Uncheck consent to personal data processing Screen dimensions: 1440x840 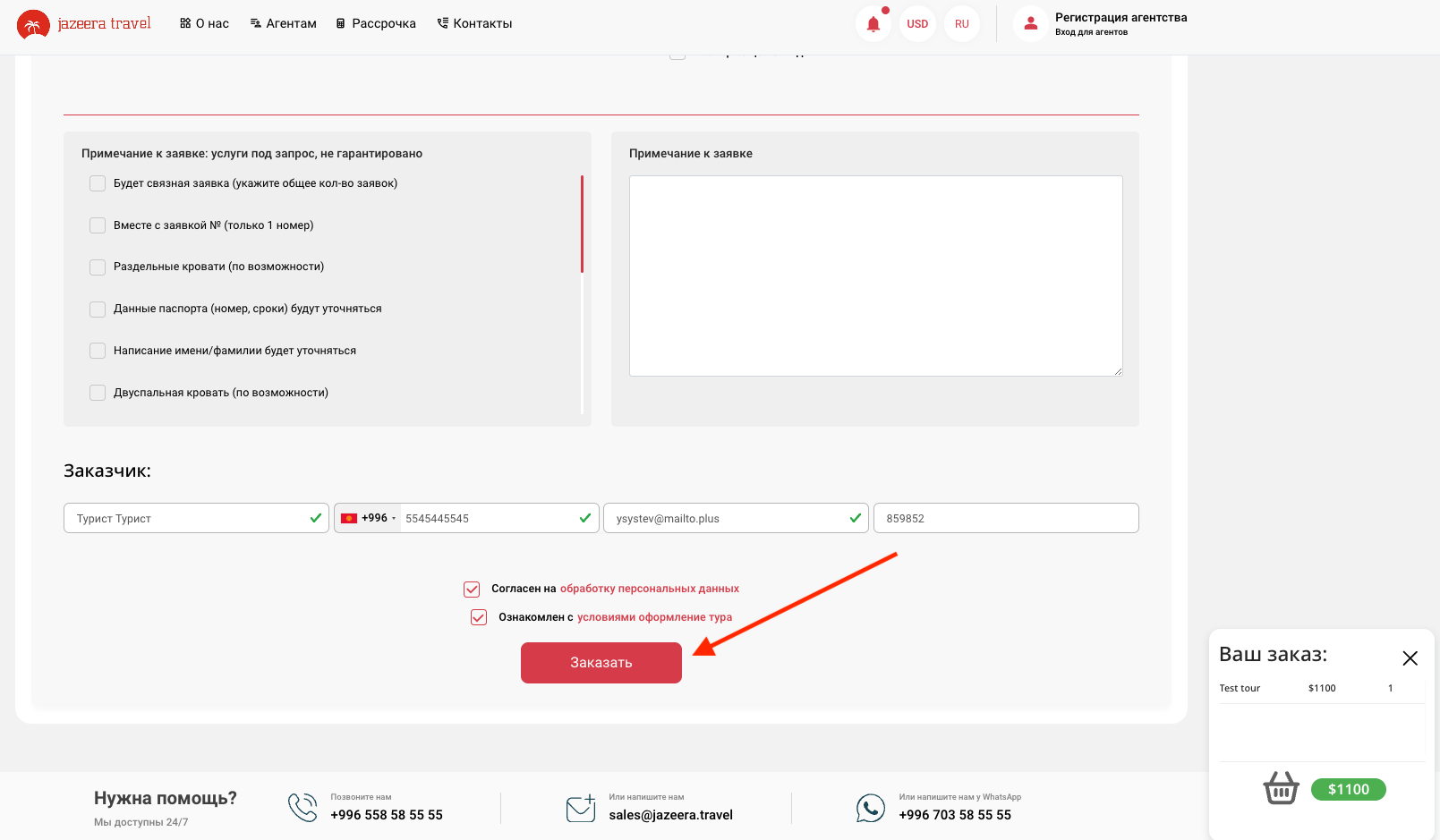click(x=472, y=590)
